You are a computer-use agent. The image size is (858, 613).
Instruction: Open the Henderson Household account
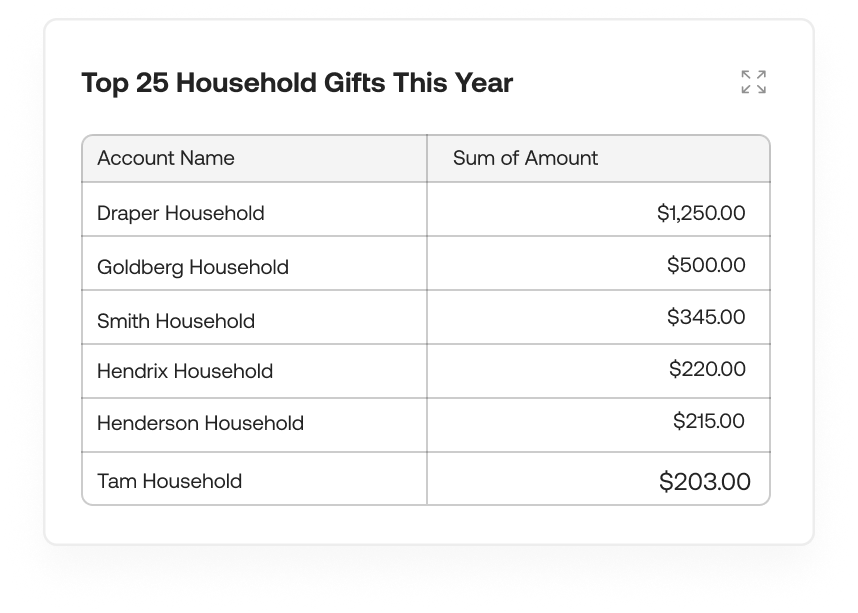click(x=200, y=423)
